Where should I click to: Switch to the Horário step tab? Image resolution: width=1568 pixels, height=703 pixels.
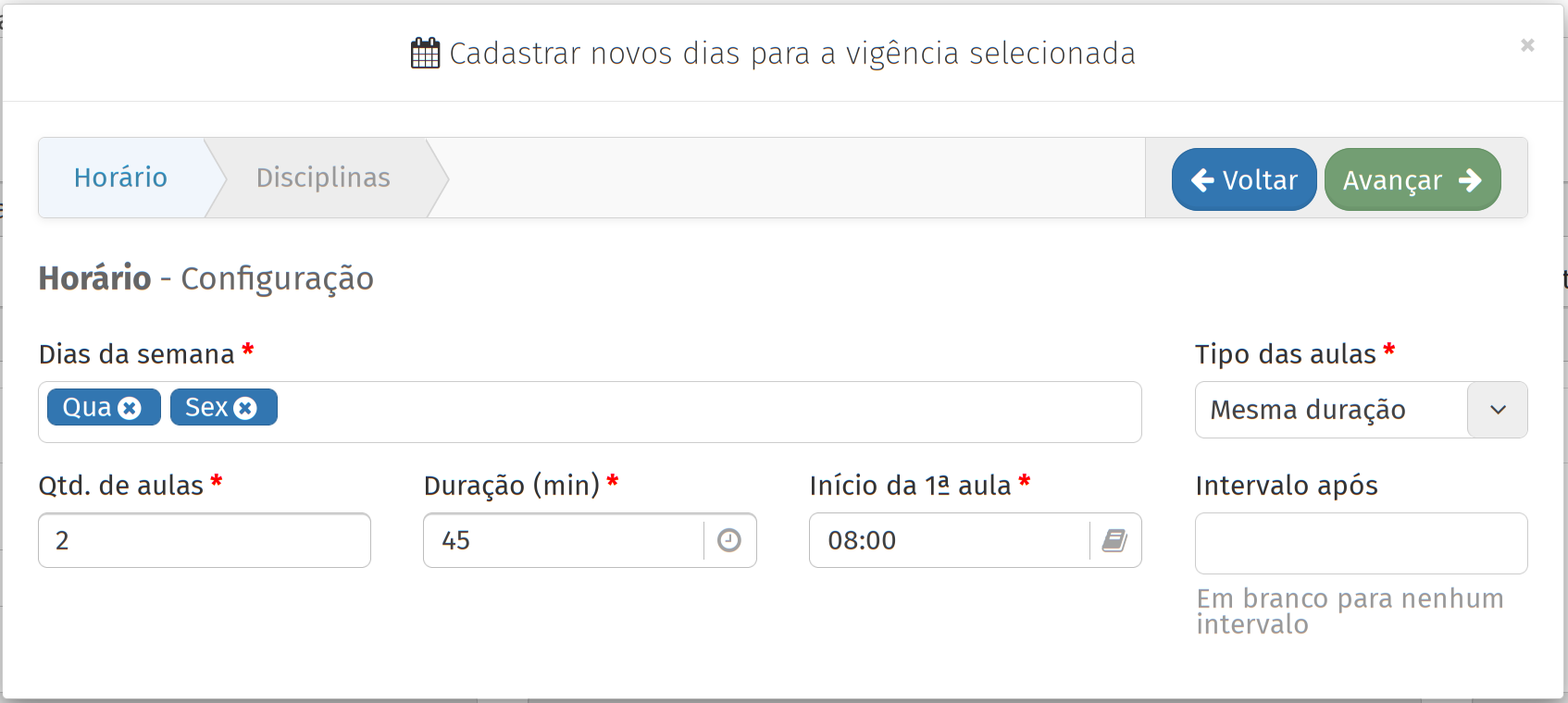(121, 178)
